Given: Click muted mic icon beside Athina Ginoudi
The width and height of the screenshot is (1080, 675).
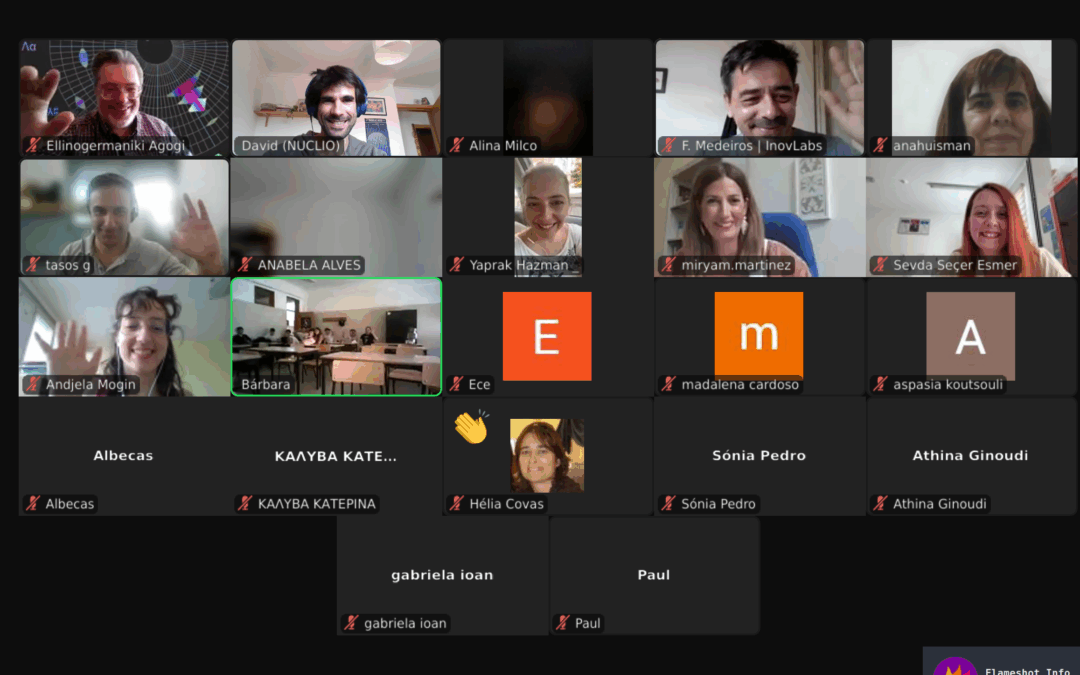Looking at the screenshot, I should pyautogui.click(x=880, y=503).
